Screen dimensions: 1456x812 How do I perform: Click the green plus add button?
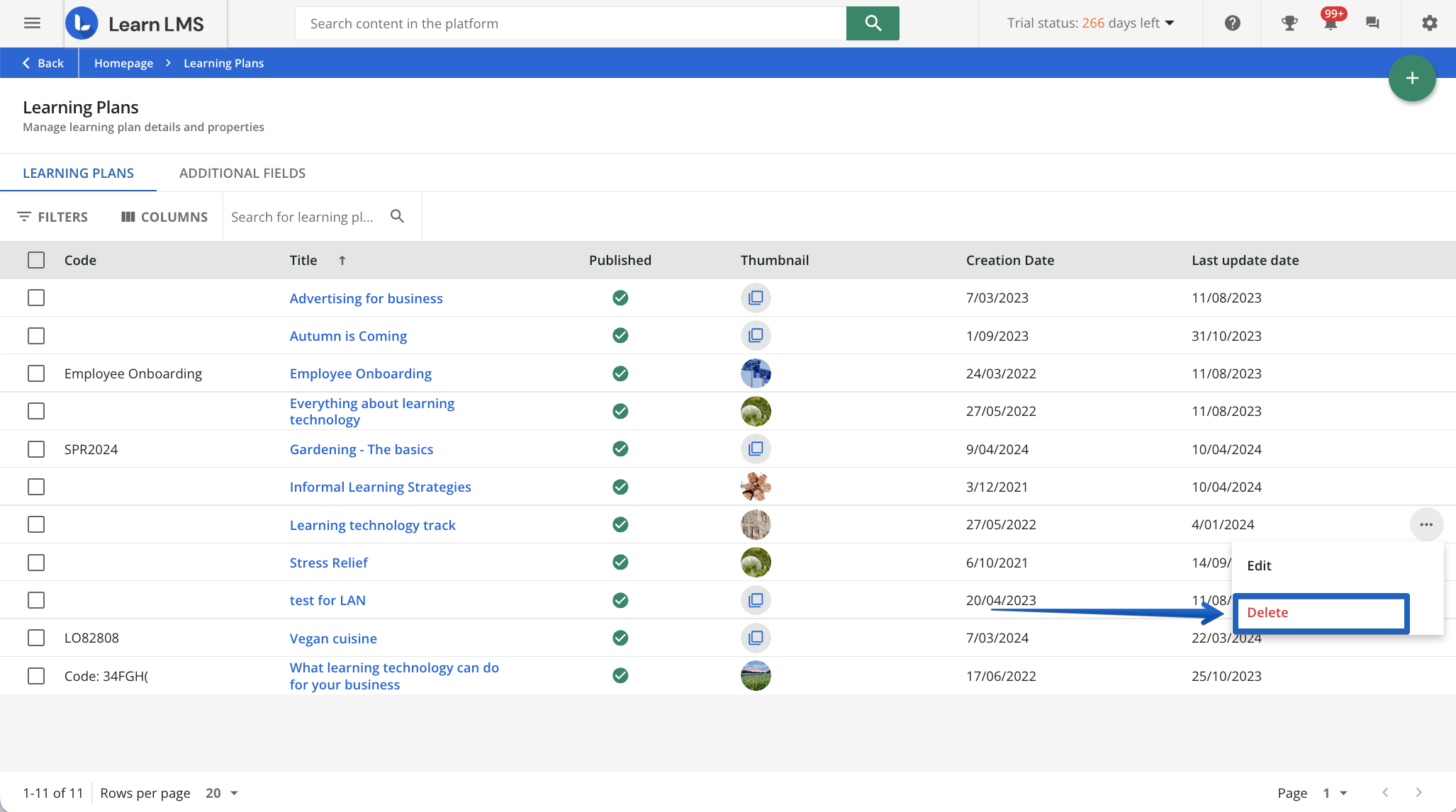1412,78
